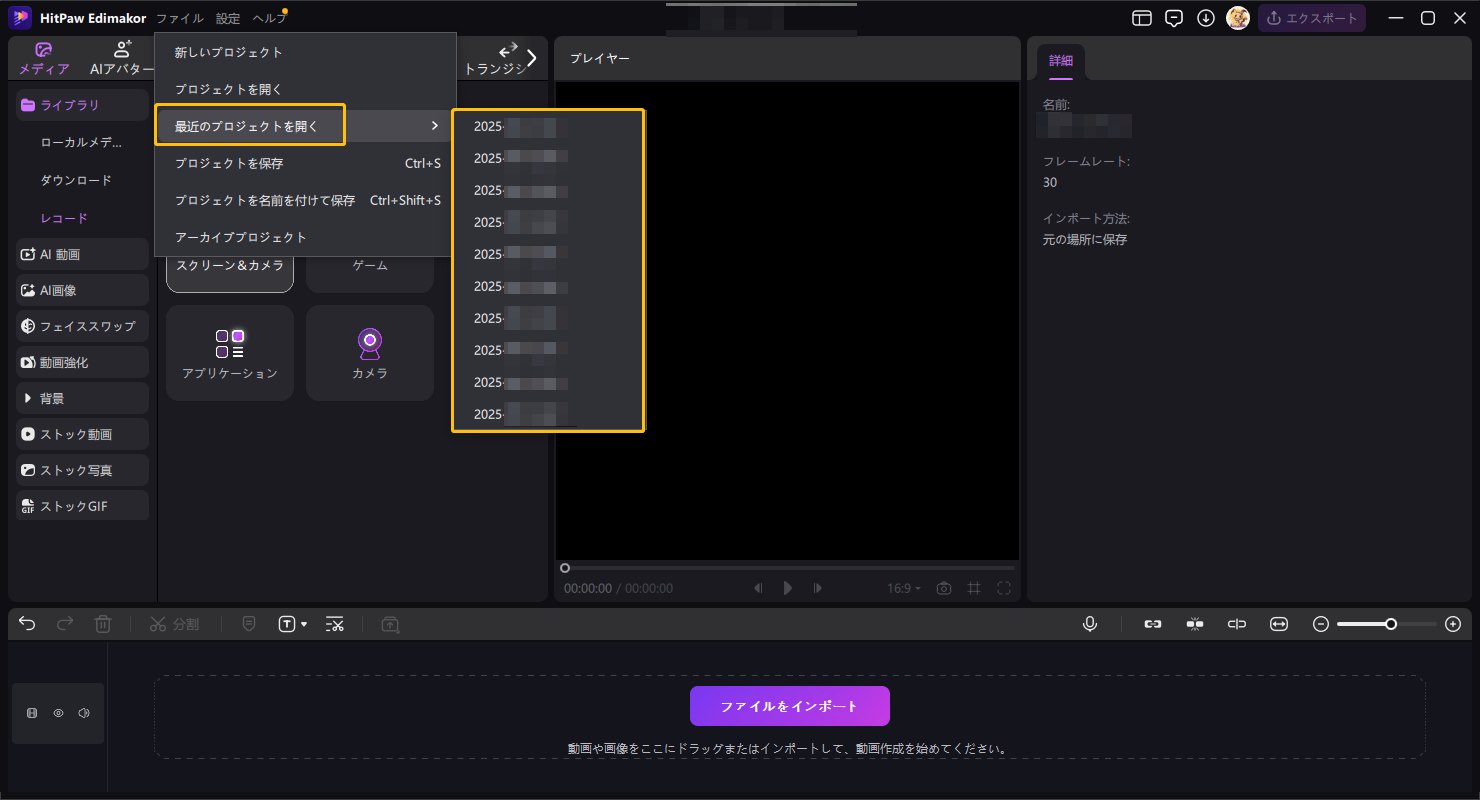Click the undo arrow above the timeline
1480x800 pixels.
[x=26, y=623]
